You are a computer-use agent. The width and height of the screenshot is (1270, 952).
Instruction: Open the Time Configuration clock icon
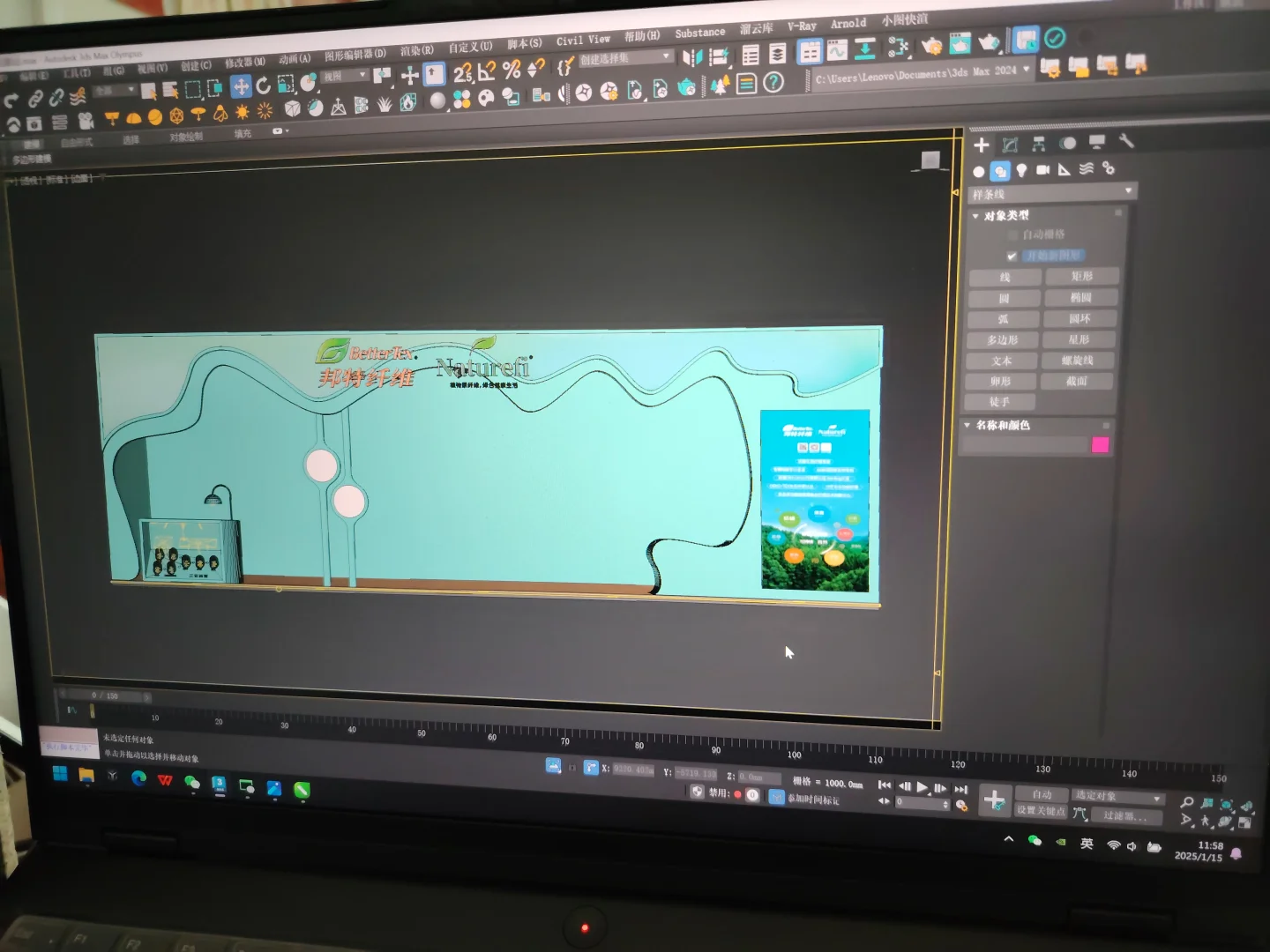tap(961, 806)
